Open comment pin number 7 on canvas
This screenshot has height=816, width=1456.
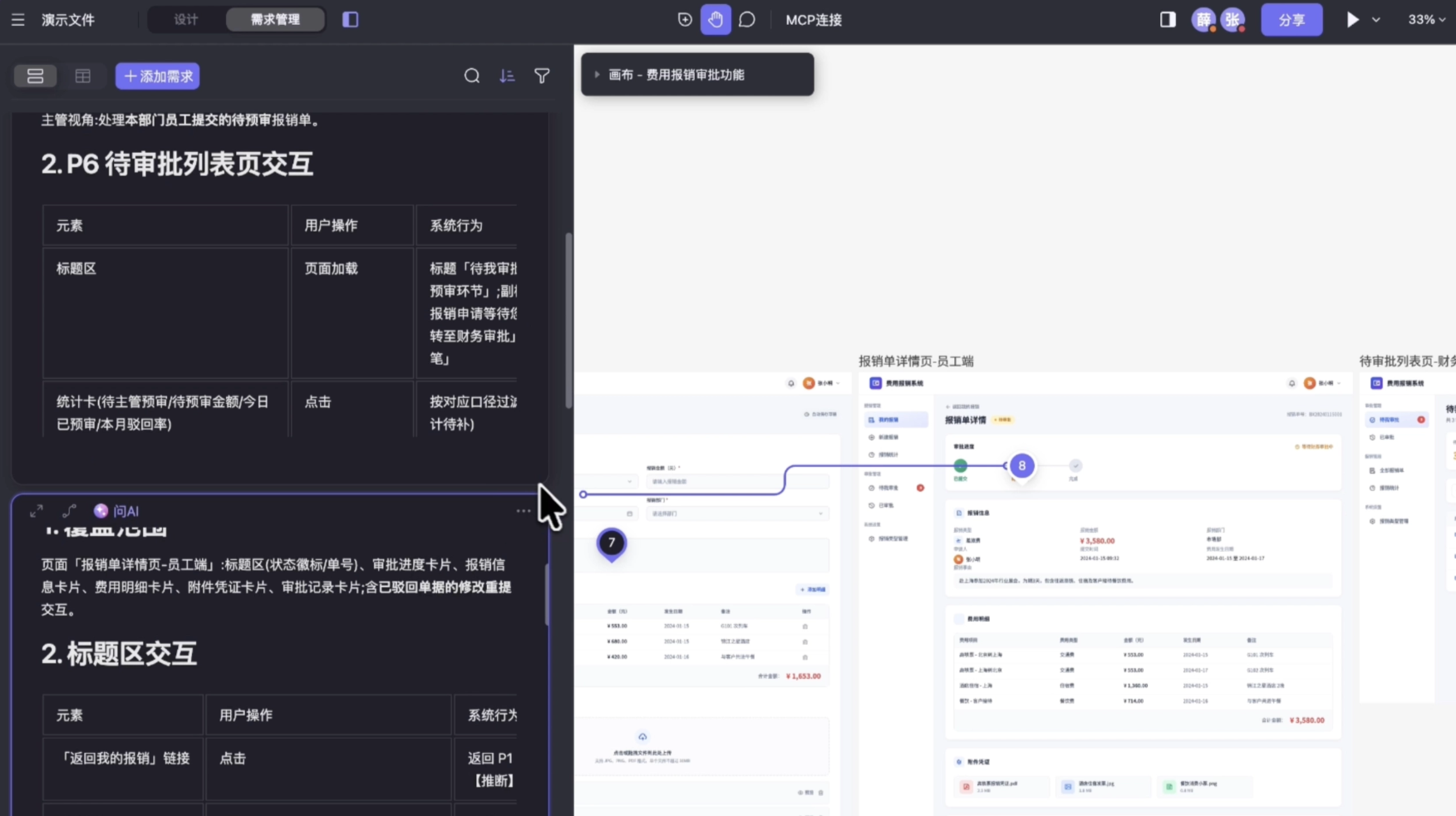pyautogui.click(x=612, y=543)
